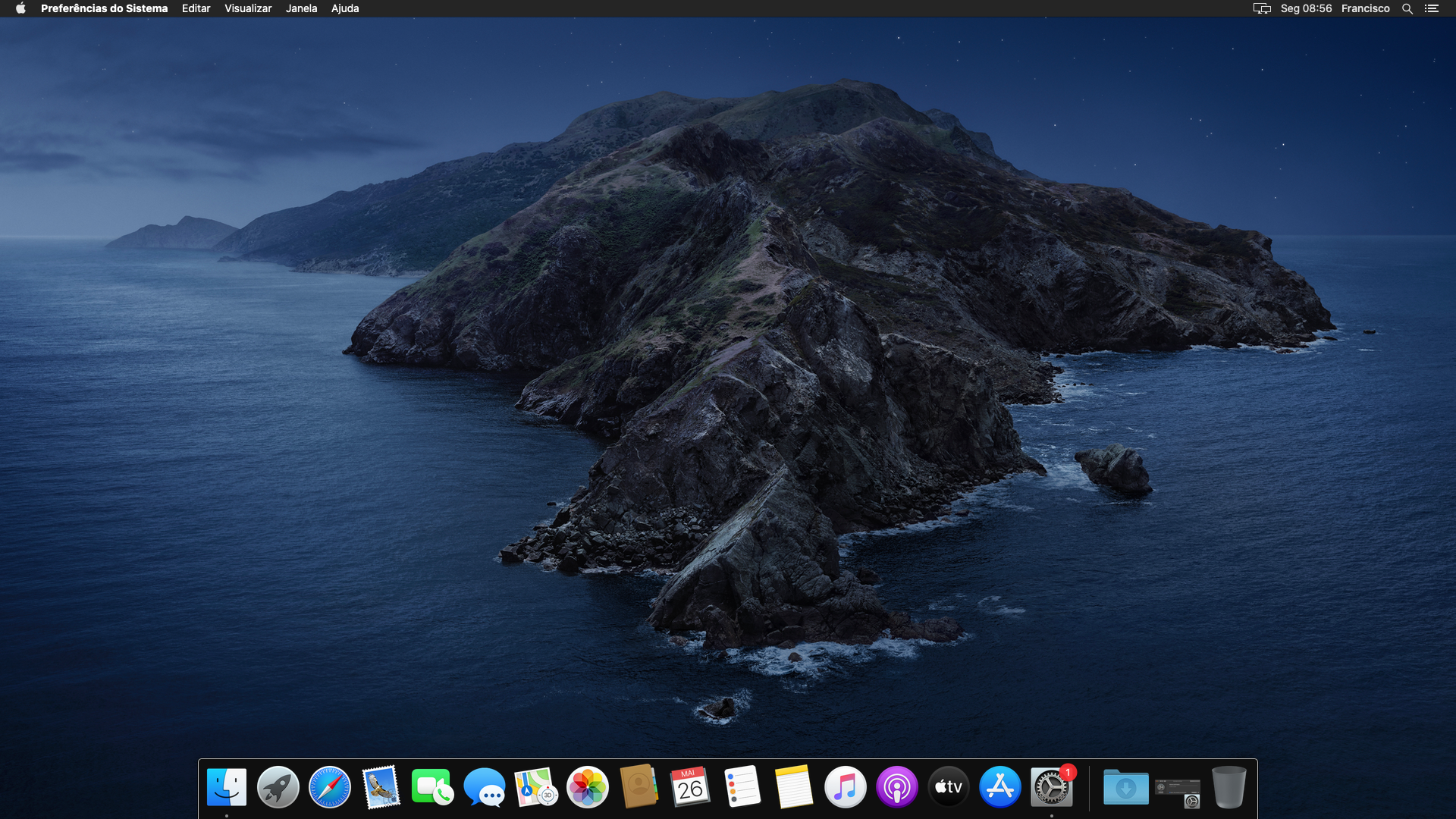Viewport: 1456px width, 819px height.
Task: Open the Mail stamp icon
Action: [381, 787]
